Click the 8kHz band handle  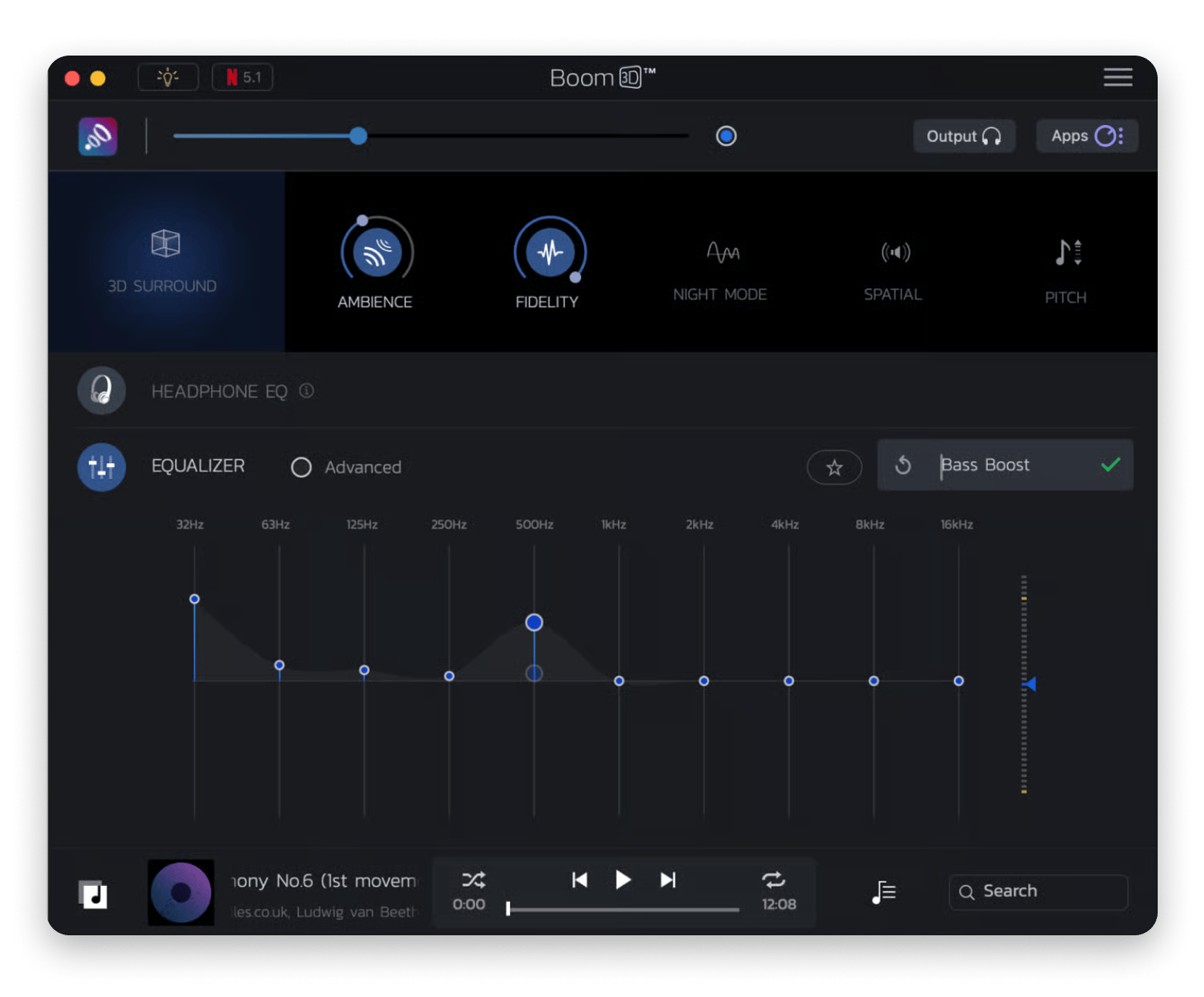pyautogui.click(x=874, y=681)
